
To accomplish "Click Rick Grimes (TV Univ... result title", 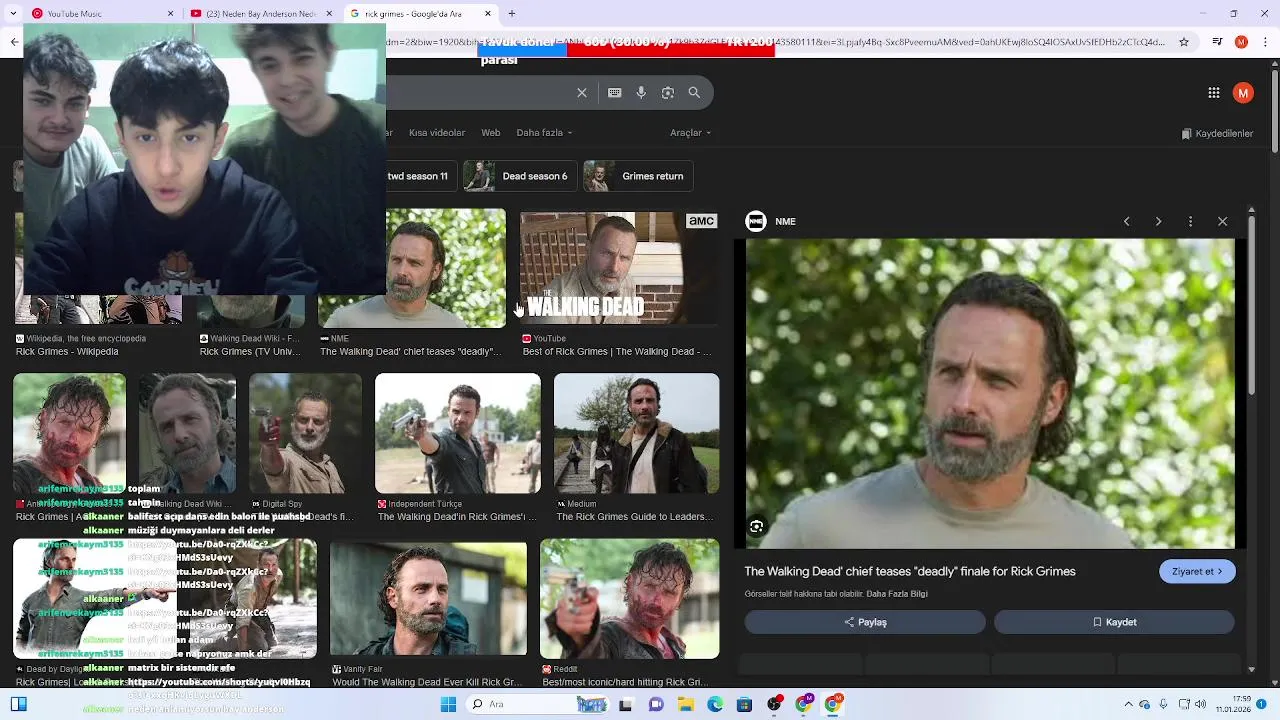I will click(250, 352).
